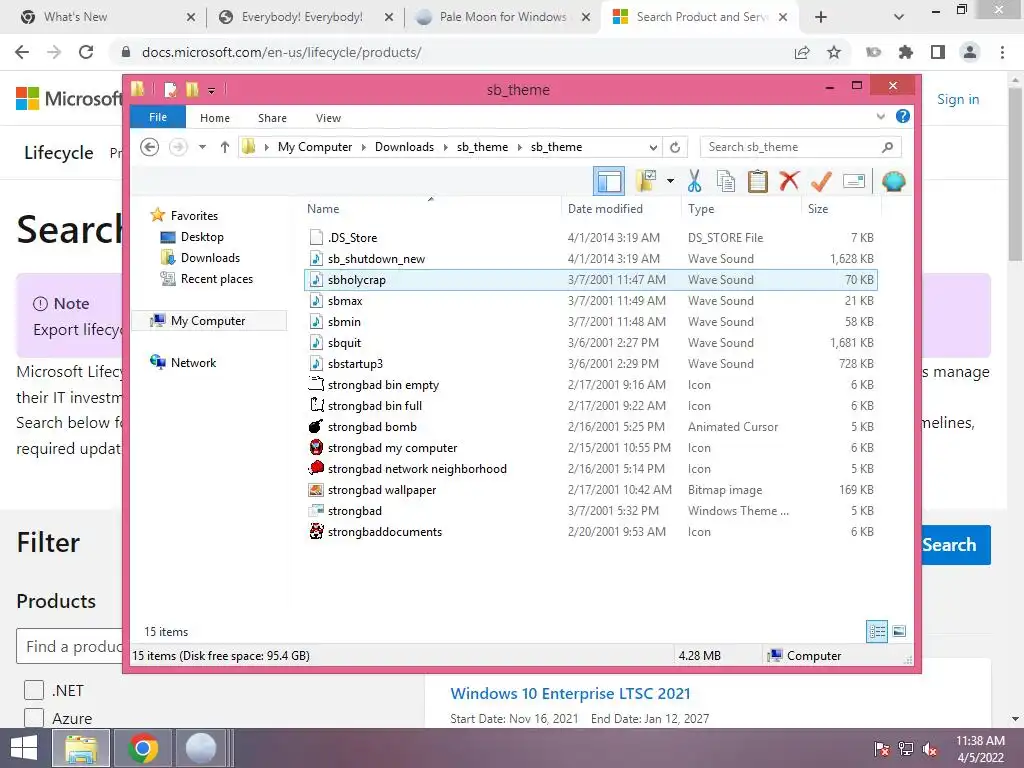Screen dimensions: 1024x768
Task: Click the search magnifier icon
Action: [x=887, y=147]
